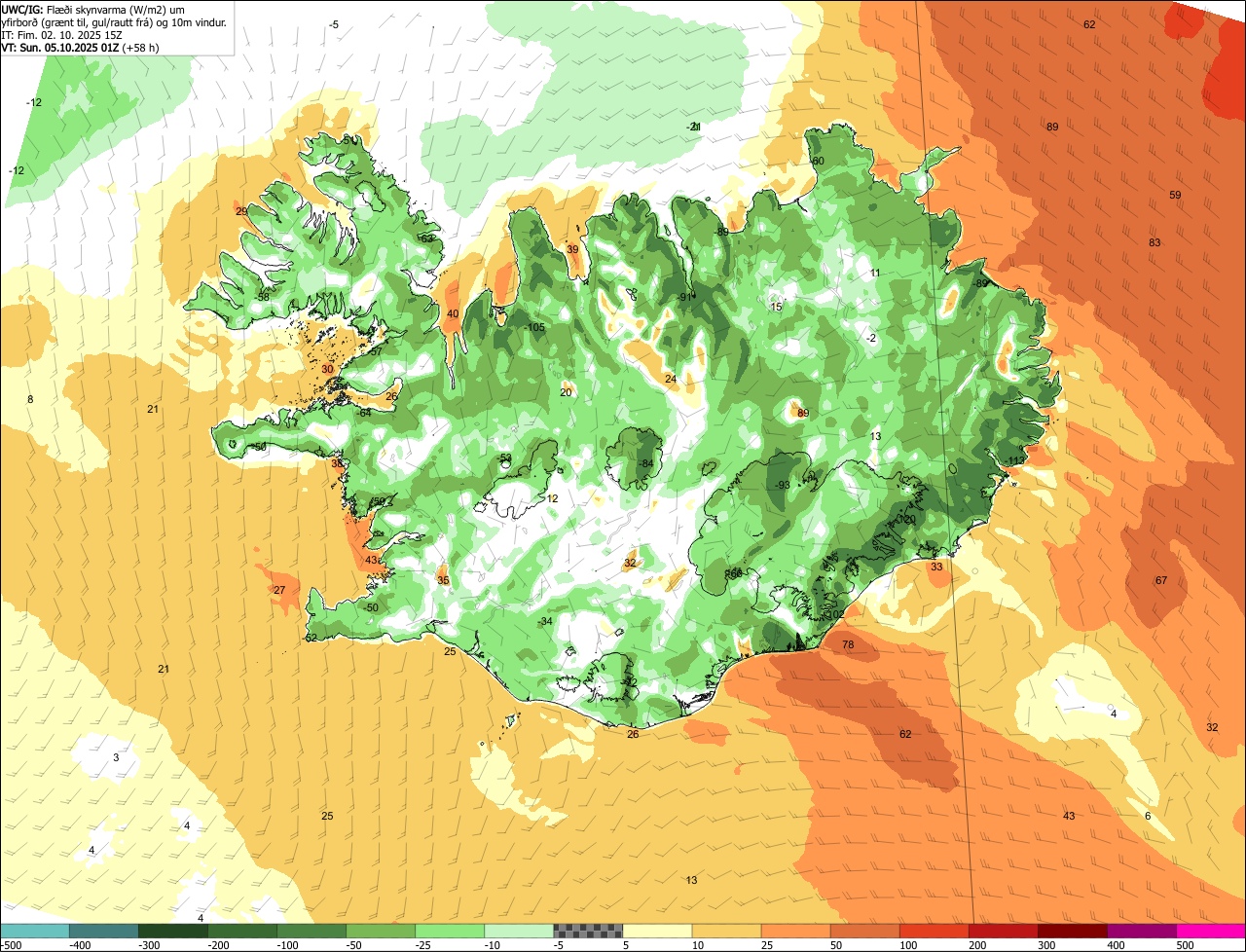
Task: Pick the legend swatch labeled -50
Action: point(381,931)
